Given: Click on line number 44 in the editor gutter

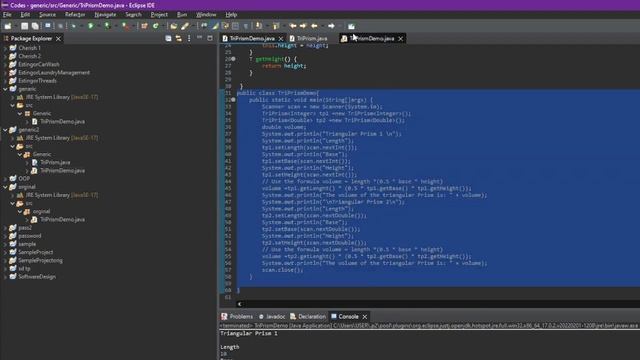Looking at the screenshot, I should [x=228, y=181].
